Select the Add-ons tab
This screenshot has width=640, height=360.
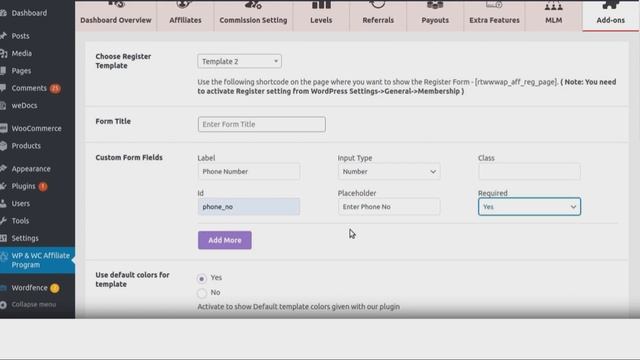pos(611,16)
